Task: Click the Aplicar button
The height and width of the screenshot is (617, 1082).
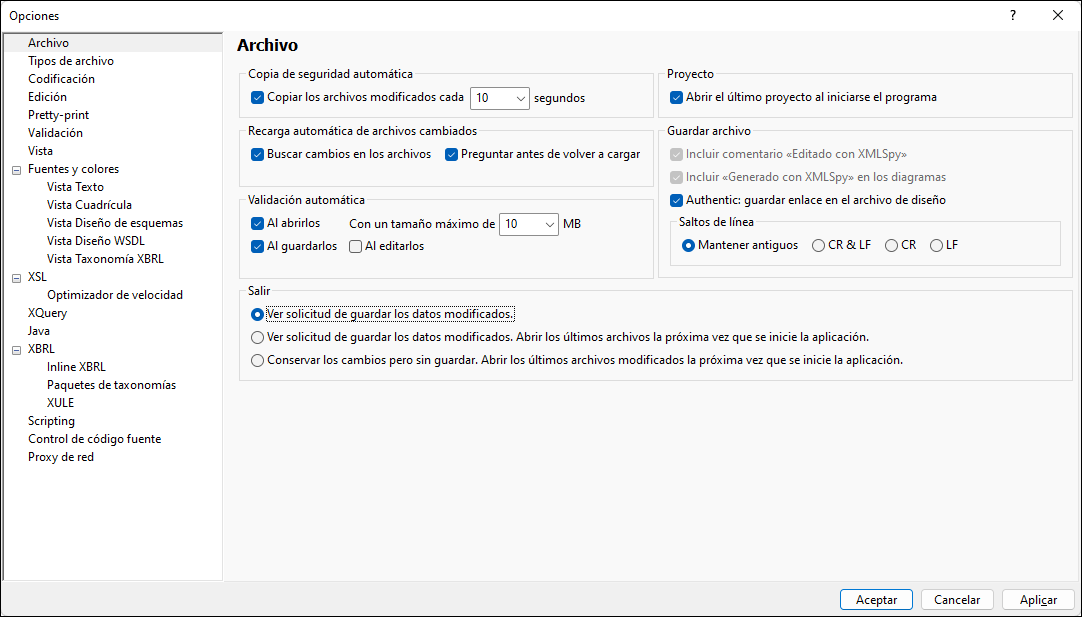Action: point(1038,600)
